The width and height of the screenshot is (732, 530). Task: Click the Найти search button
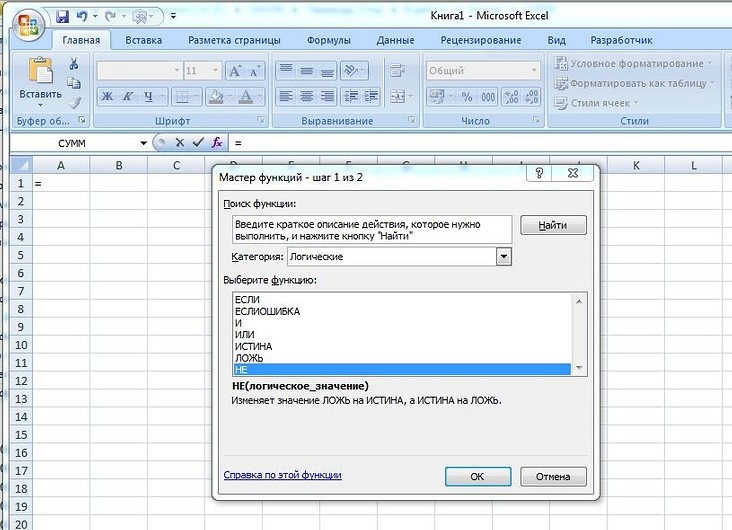[x=553, y=226]
